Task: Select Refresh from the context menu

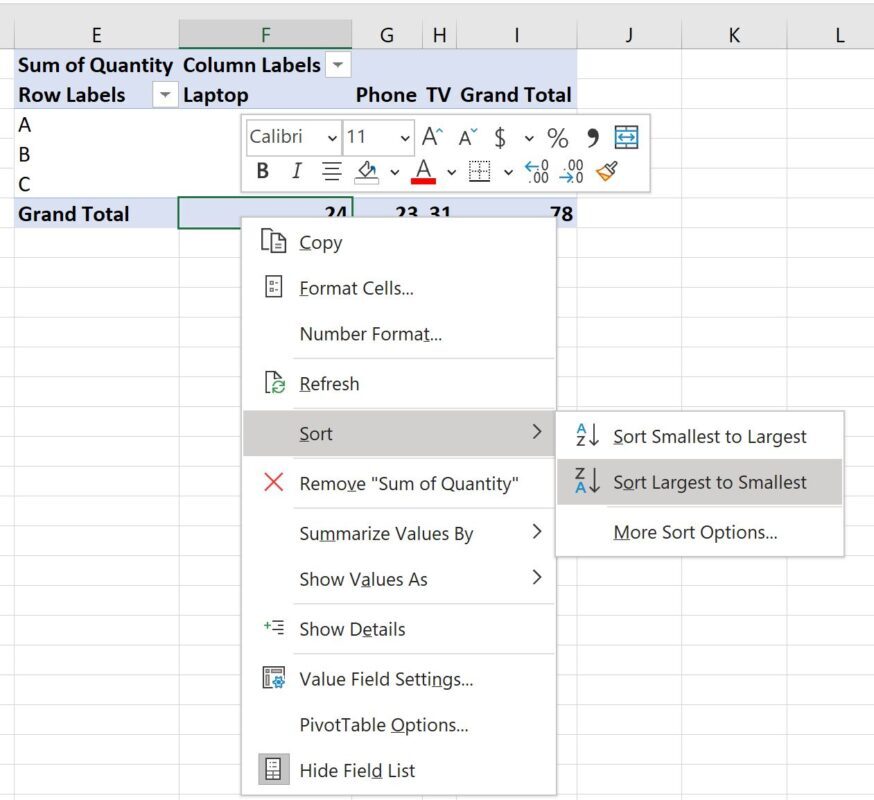Action: point(329,383)
